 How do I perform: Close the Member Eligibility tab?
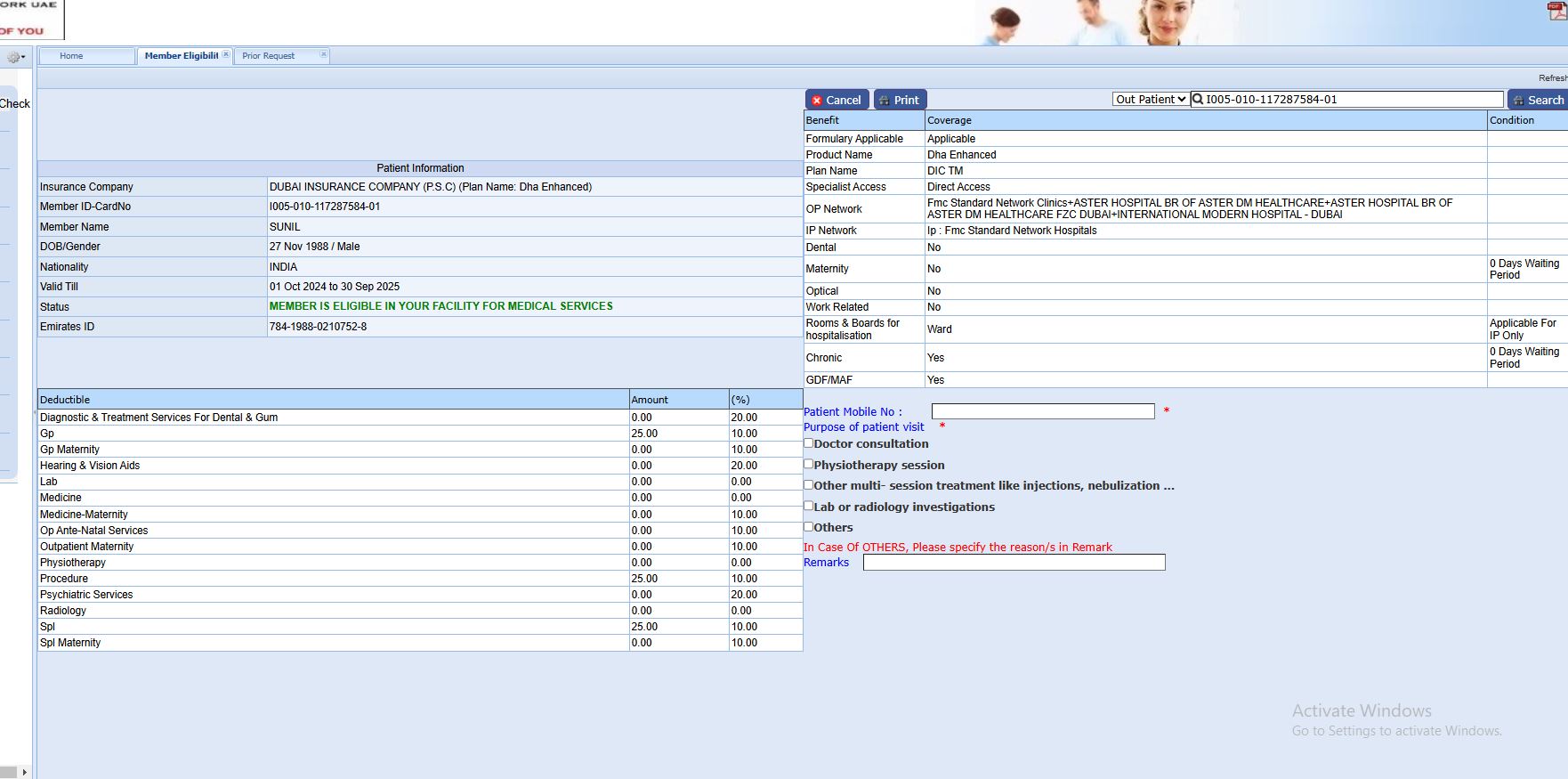coord(226,55)
